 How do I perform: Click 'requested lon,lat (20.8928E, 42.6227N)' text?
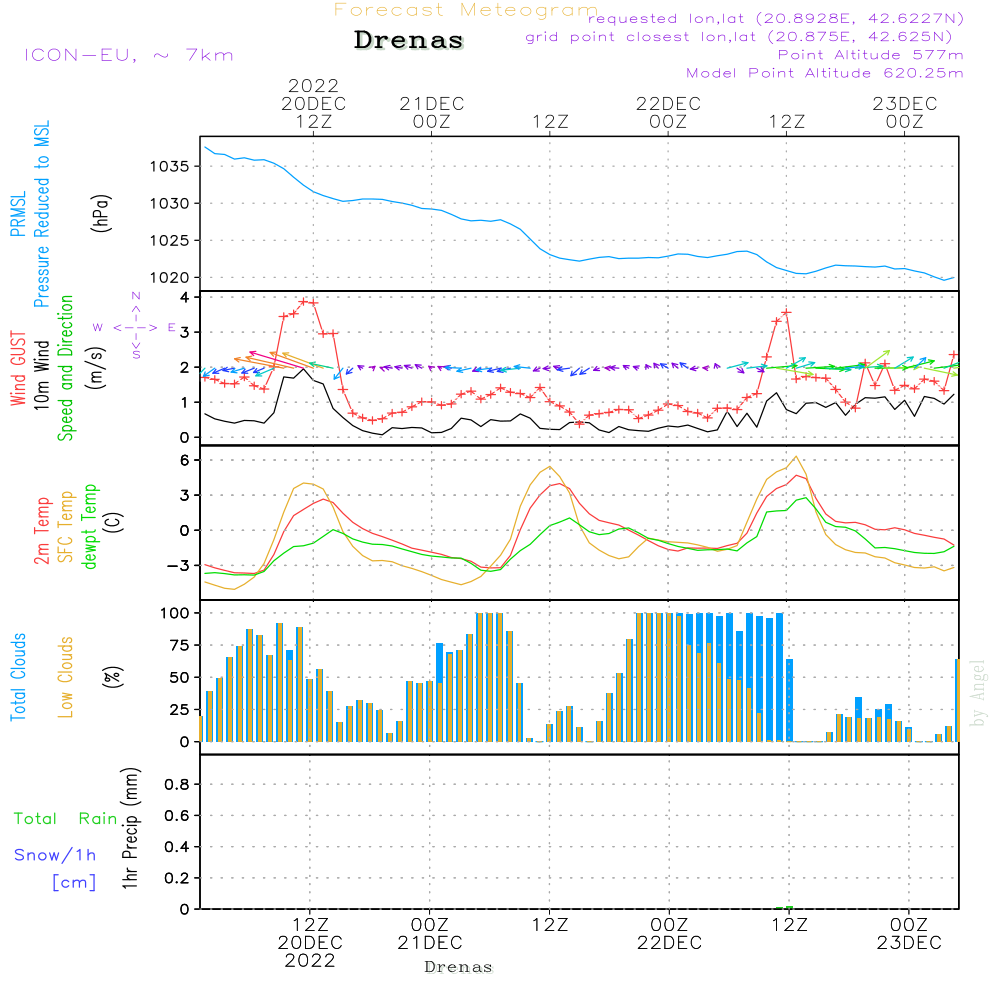coord(776,18)
